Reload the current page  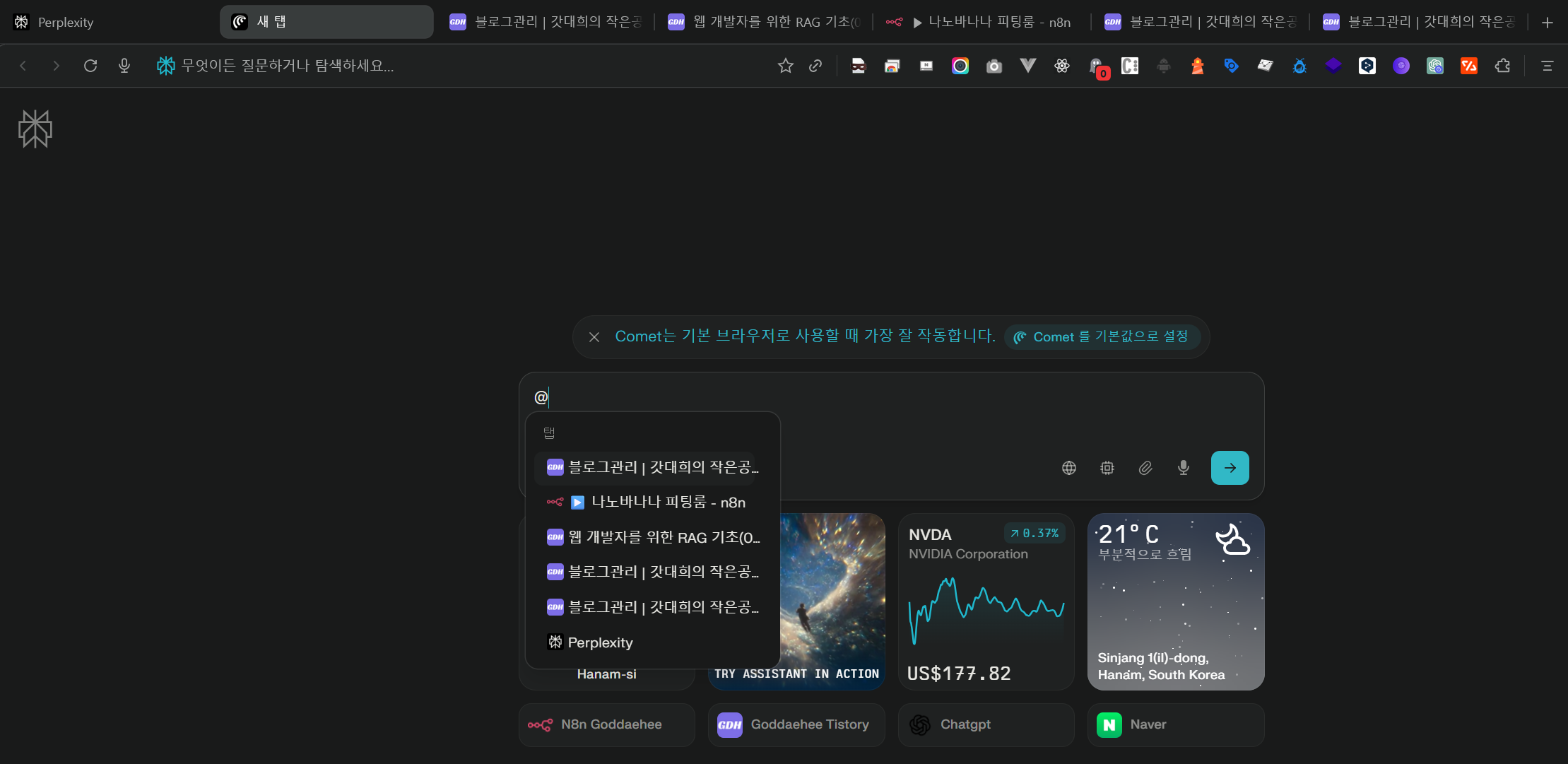(90, 66)
